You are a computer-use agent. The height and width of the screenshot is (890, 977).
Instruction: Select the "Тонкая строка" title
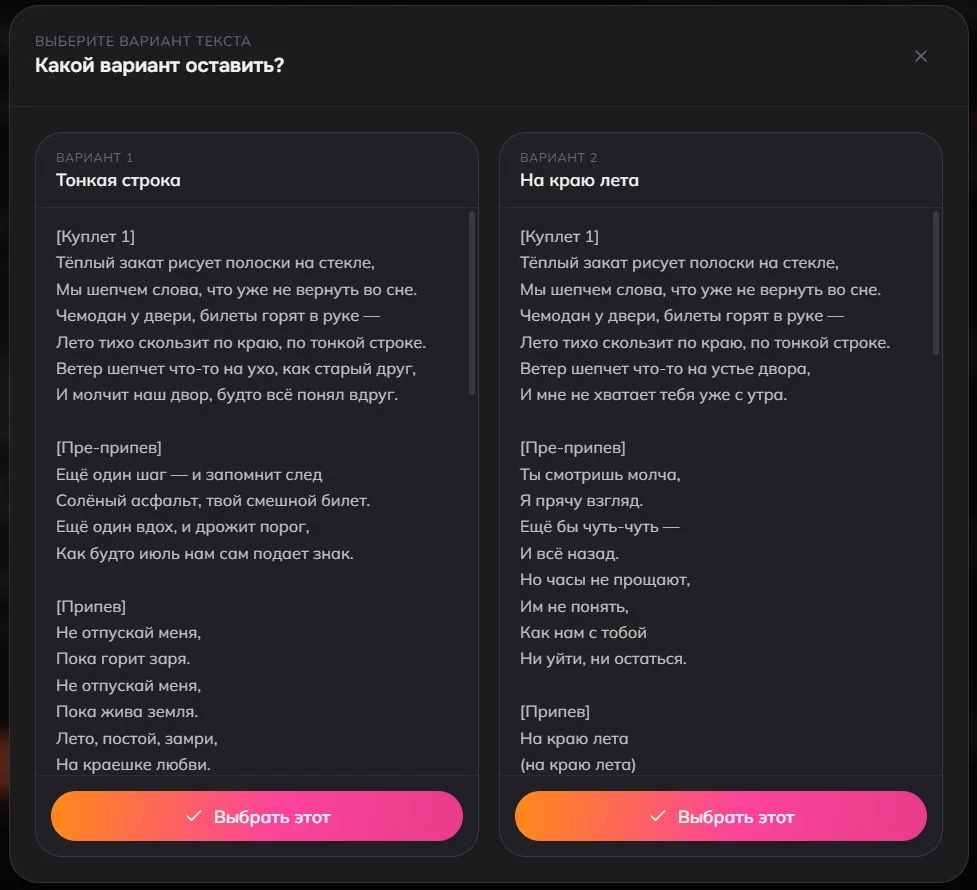coord(118,180)
